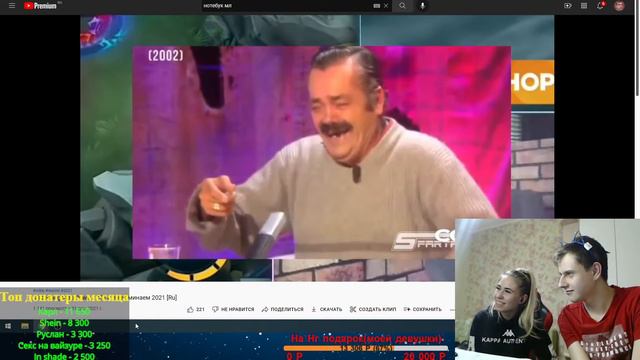Screen dimensions: 640x360
Task: Go to the YouTube Premium home logo
Action: click(x=40, y=6)
